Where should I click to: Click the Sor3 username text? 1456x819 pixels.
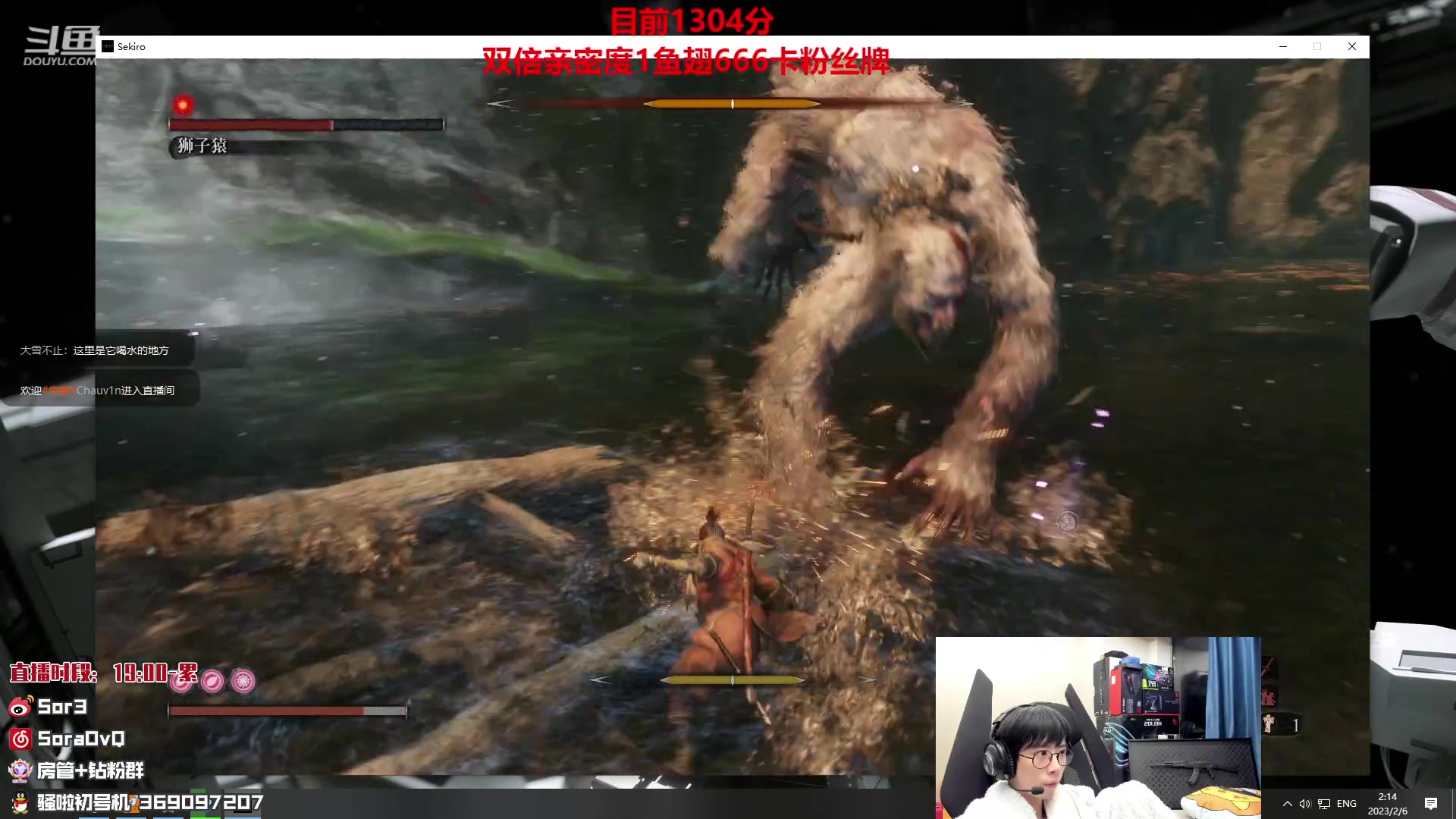coord(62,707)
